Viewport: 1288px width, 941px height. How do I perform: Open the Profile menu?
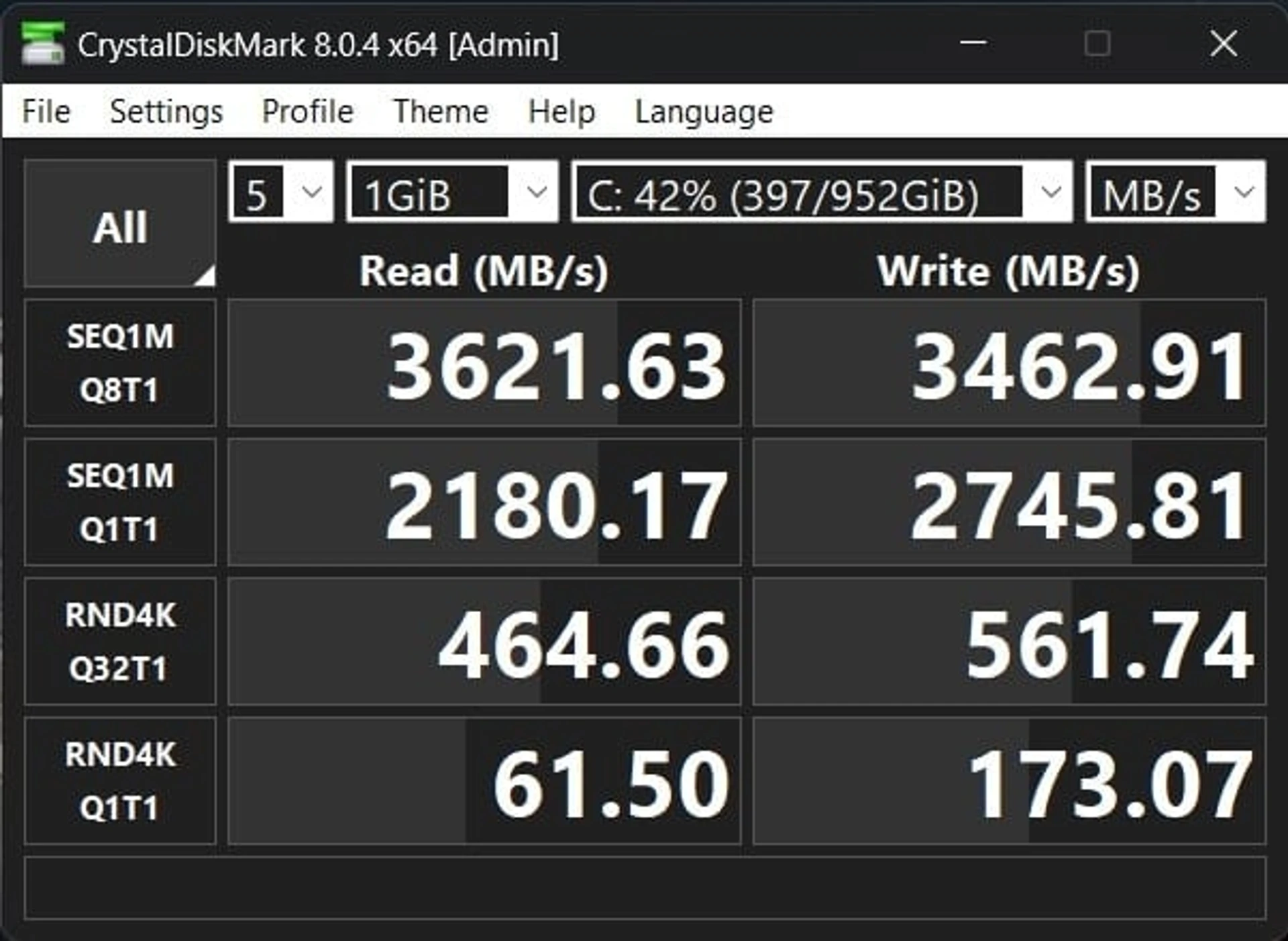tap(308, 111)
